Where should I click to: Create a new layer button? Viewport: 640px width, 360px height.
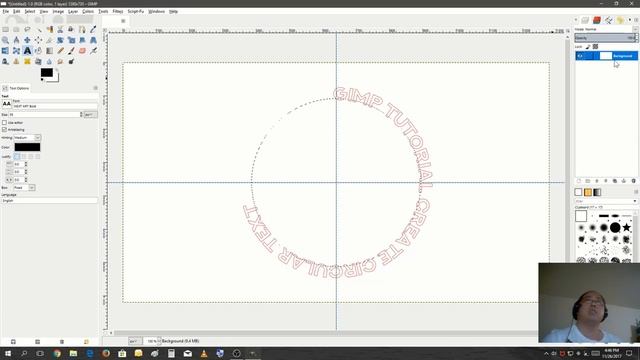point(579,181)
